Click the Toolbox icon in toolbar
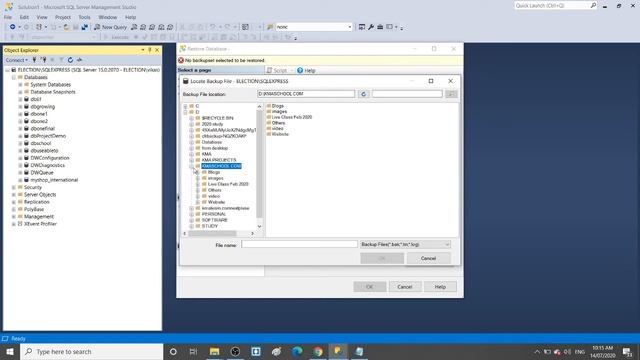The image size is (640, 360). point(380,27)
